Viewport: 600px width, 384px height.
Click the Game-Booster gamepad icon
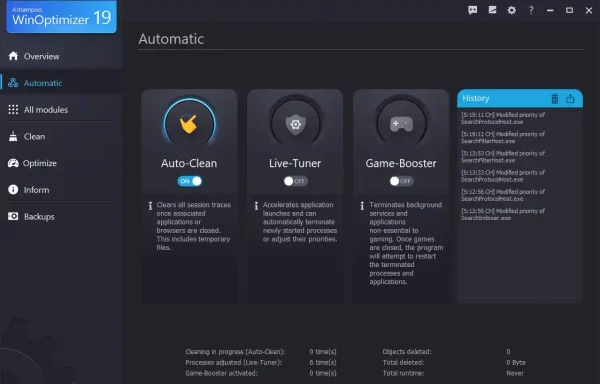coord(401,124)
